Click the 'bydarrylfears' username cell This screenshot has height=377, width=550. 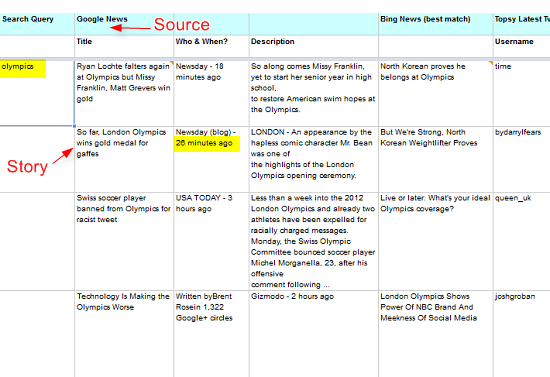522,159
